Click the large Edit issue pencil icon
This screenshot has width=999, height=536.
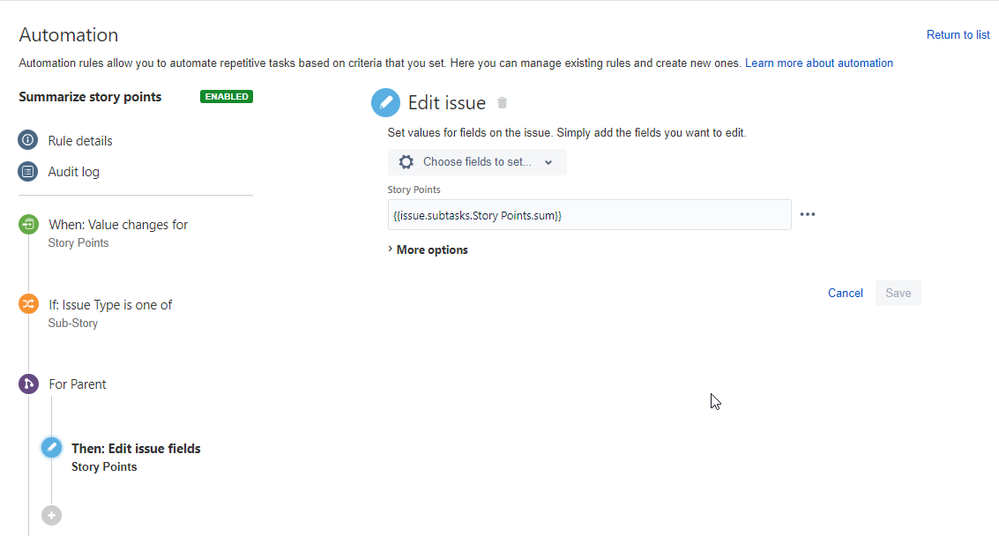(385, 103)
